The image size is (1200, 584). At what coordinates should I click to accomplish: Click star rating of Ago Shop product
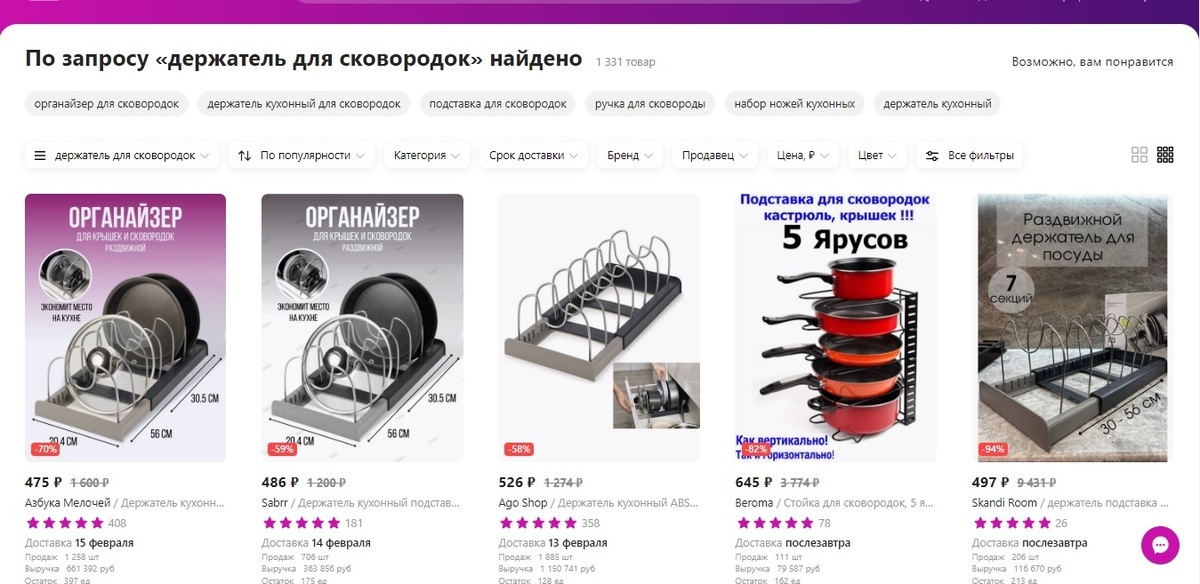tap(538, 523)
